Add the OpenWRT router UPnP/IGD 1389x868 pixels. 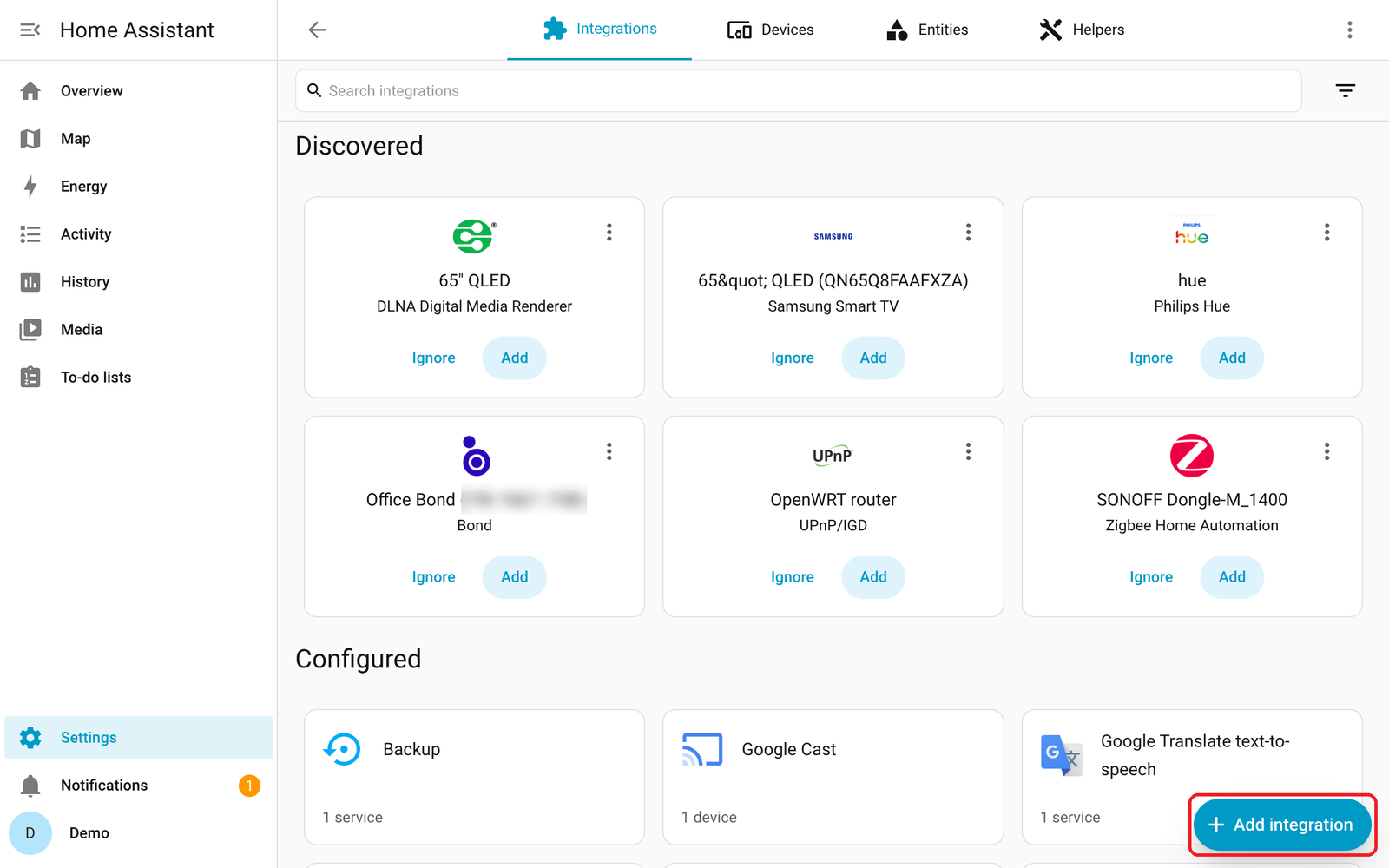873,577
